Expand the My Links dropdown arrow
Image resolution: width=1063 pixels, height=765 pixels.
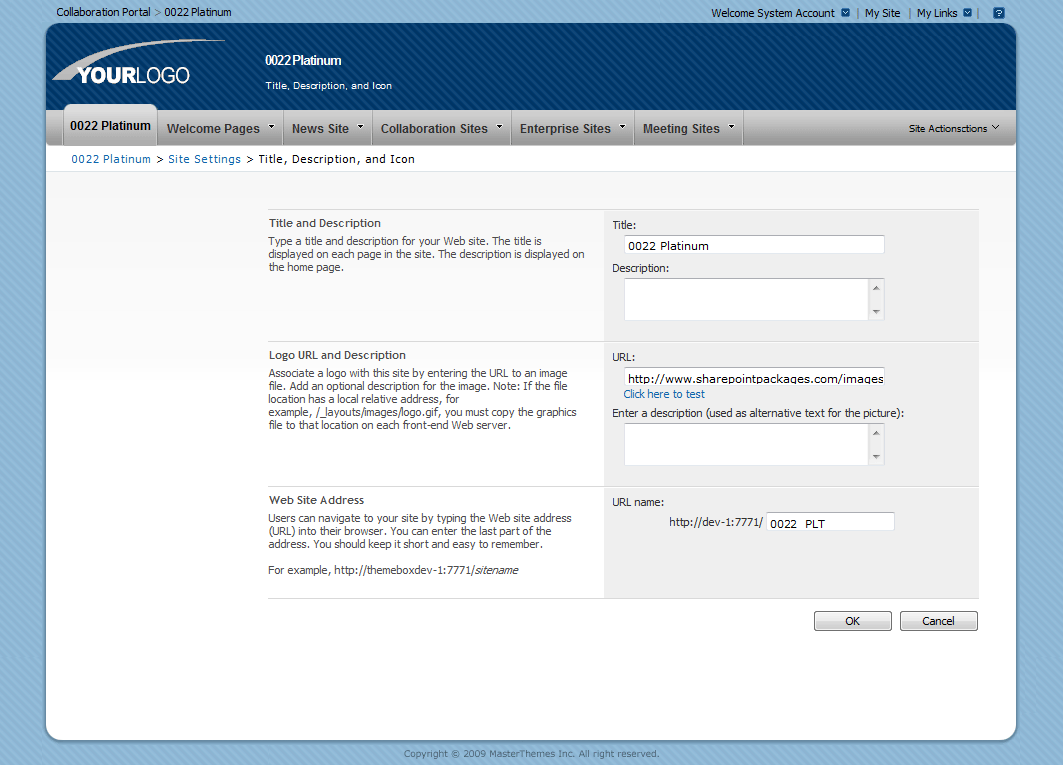967,13
